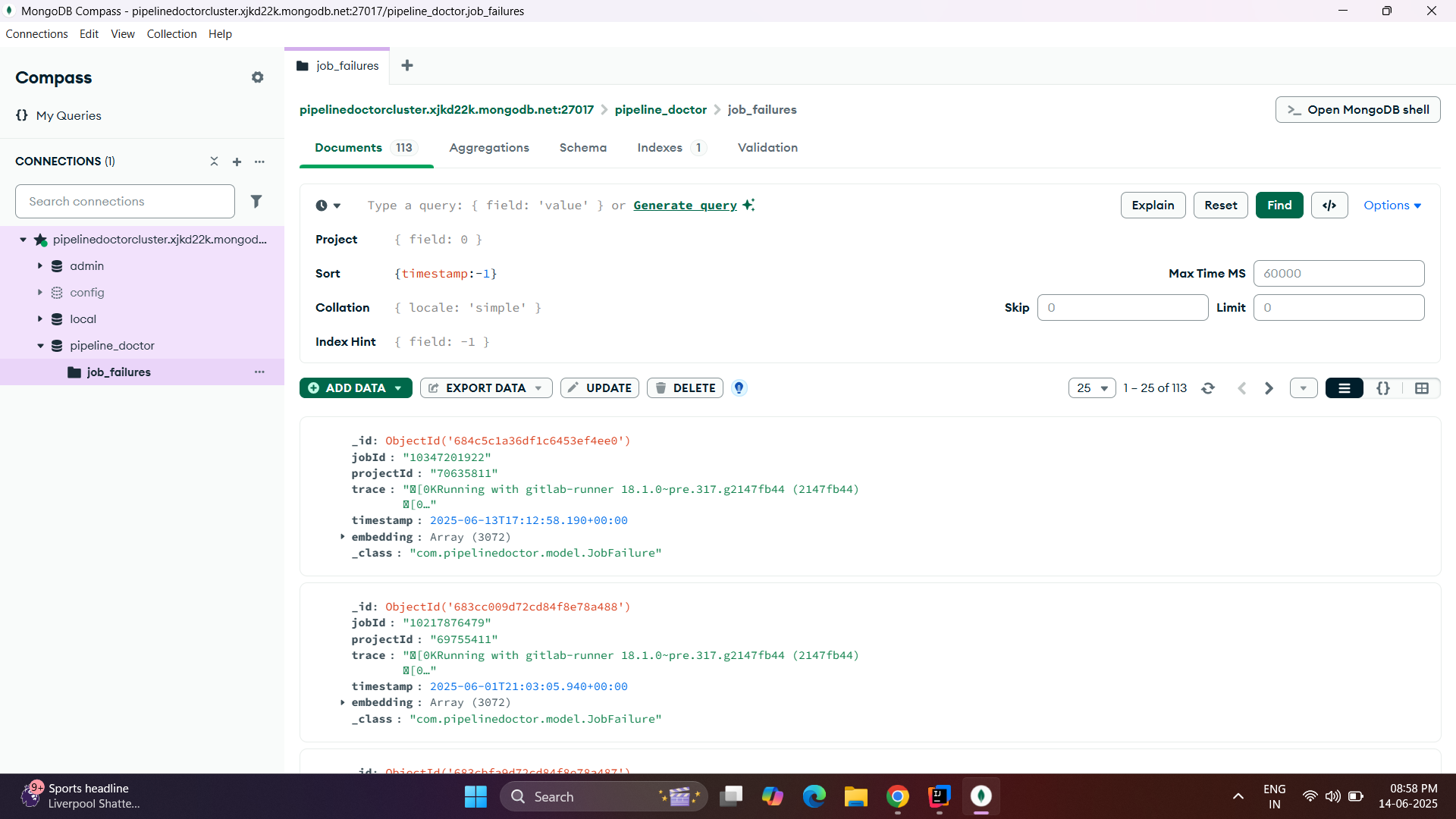Click the export to language code icon
The height and width of the screenshot is (819, 1456).
point(1329,206)
